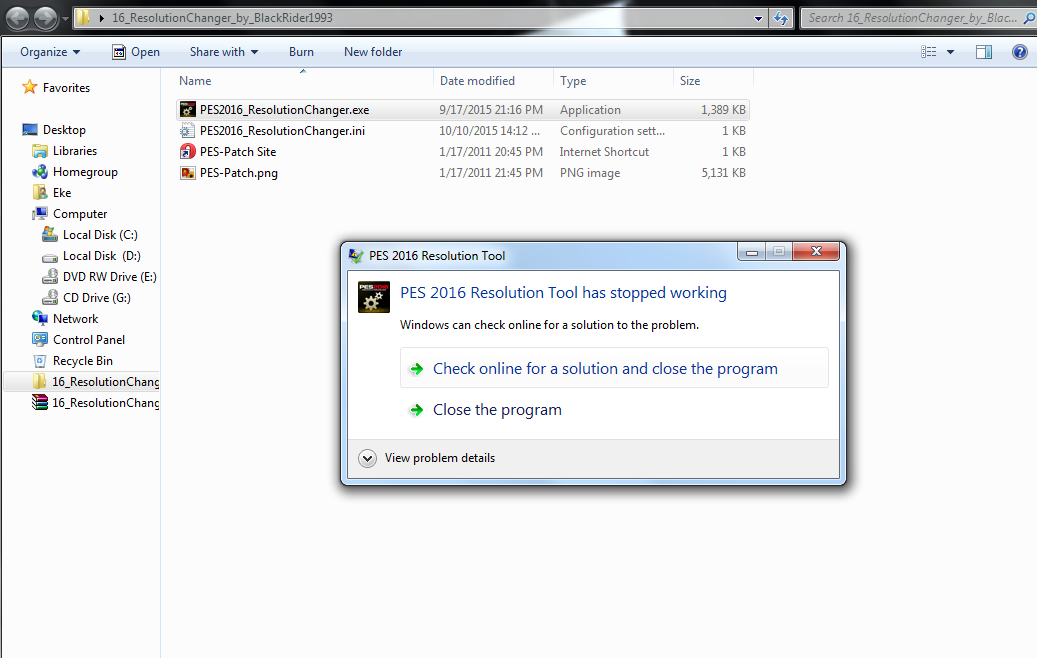Click the Internet Shortcut type cell
The height and width of the screenshot is (658, 1037).
[604, 151]
